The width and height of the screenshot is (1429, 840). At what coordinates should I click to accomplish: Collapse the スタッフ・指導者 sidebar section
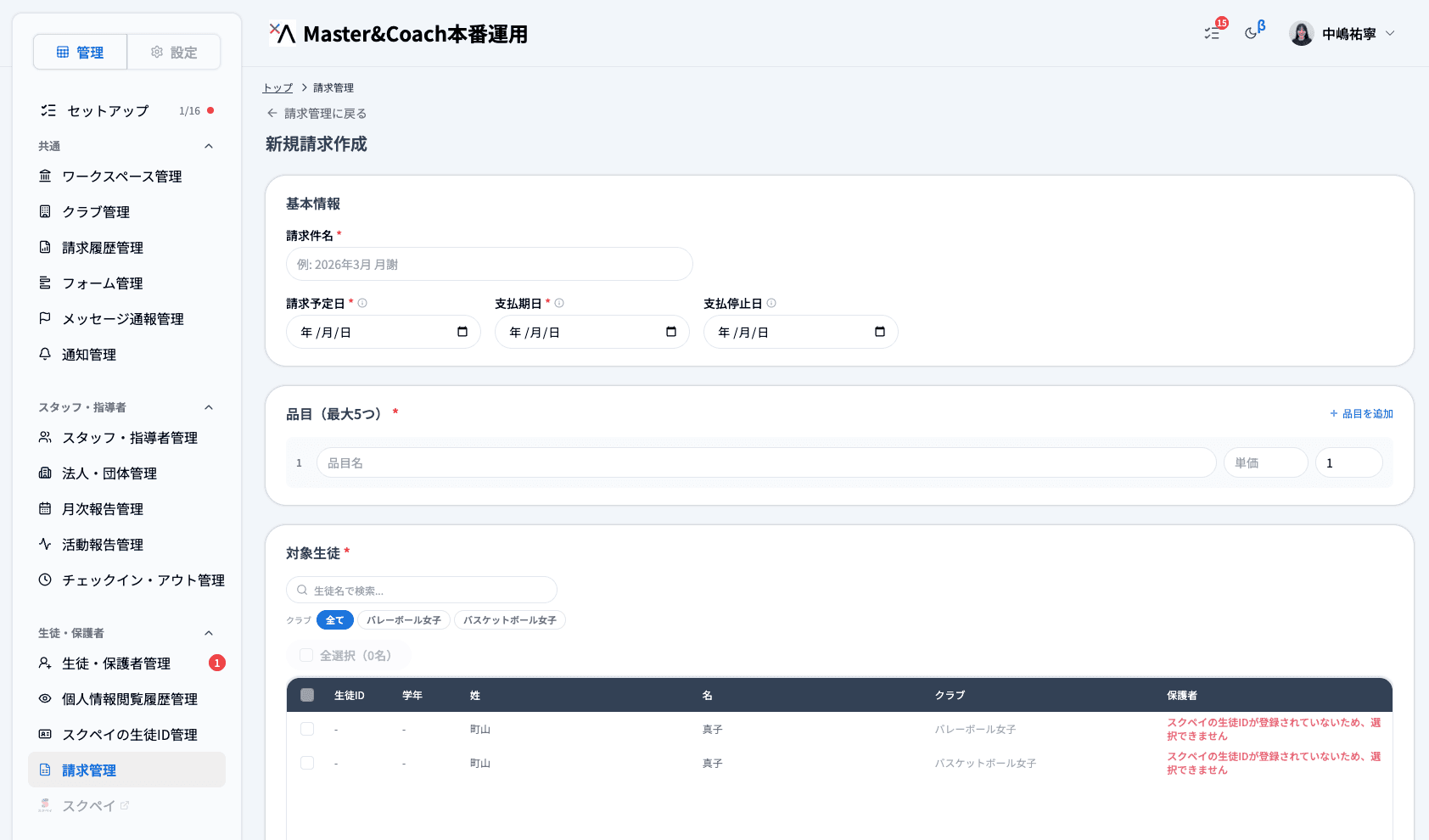coord(209,407)
